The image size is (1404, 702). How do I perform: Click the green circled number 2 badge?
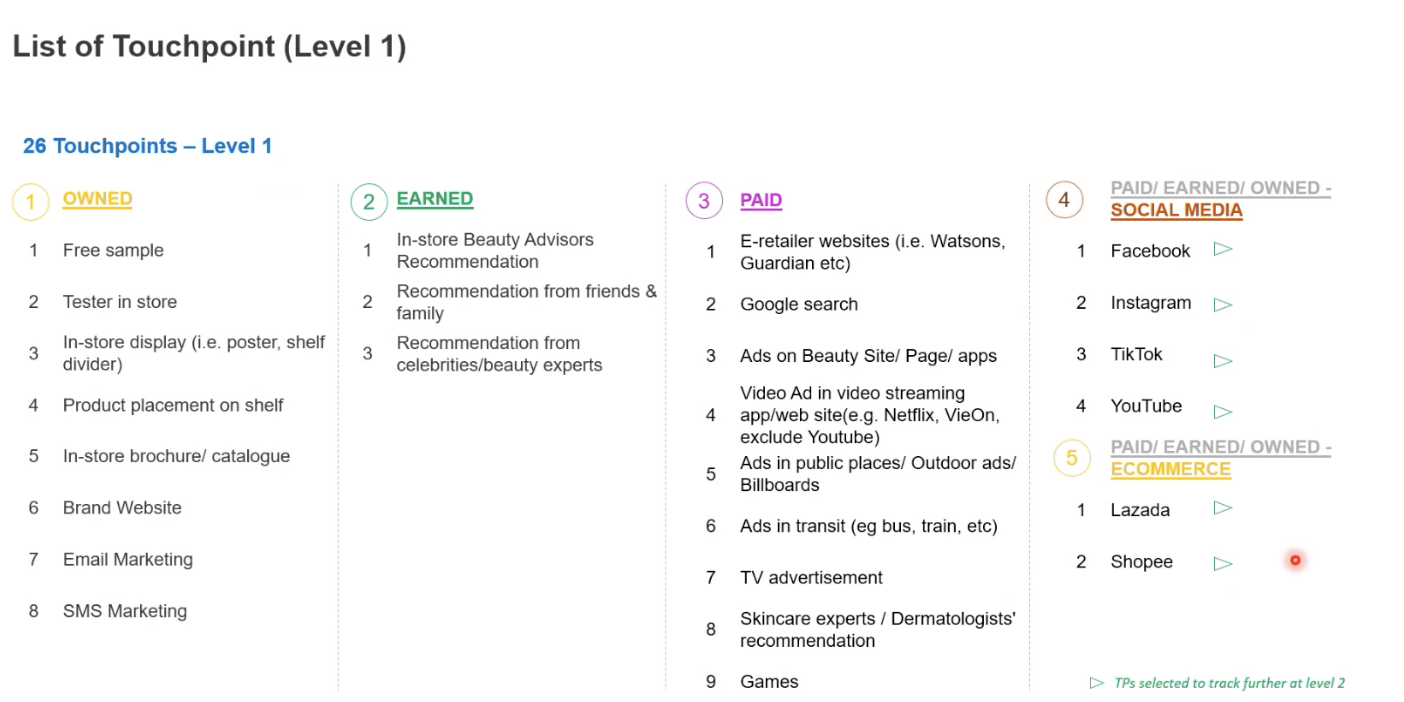(368, 202)
